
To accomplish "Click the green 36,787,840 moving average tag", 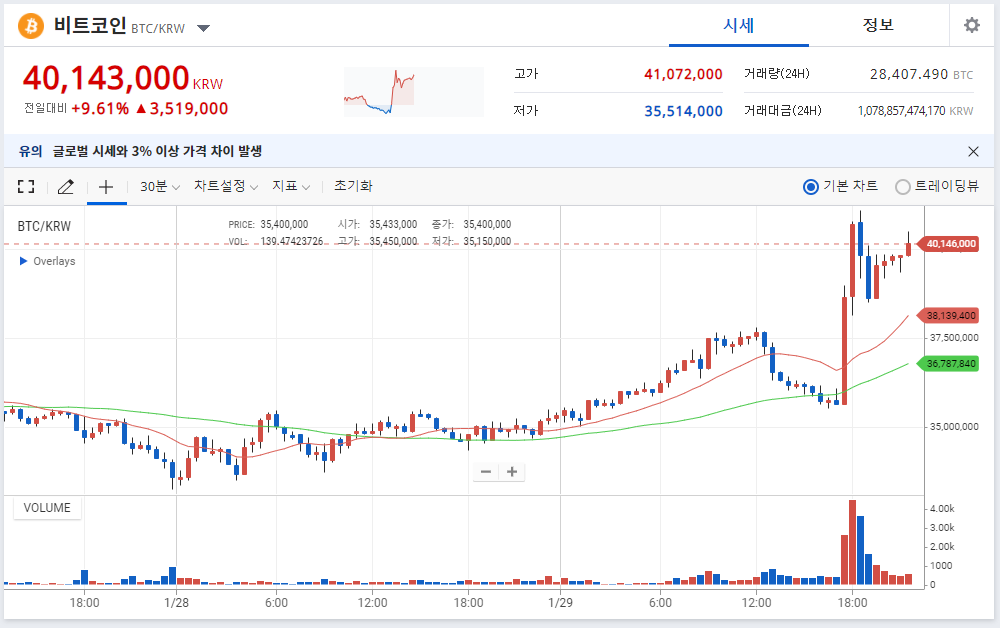I will point(948,363).
